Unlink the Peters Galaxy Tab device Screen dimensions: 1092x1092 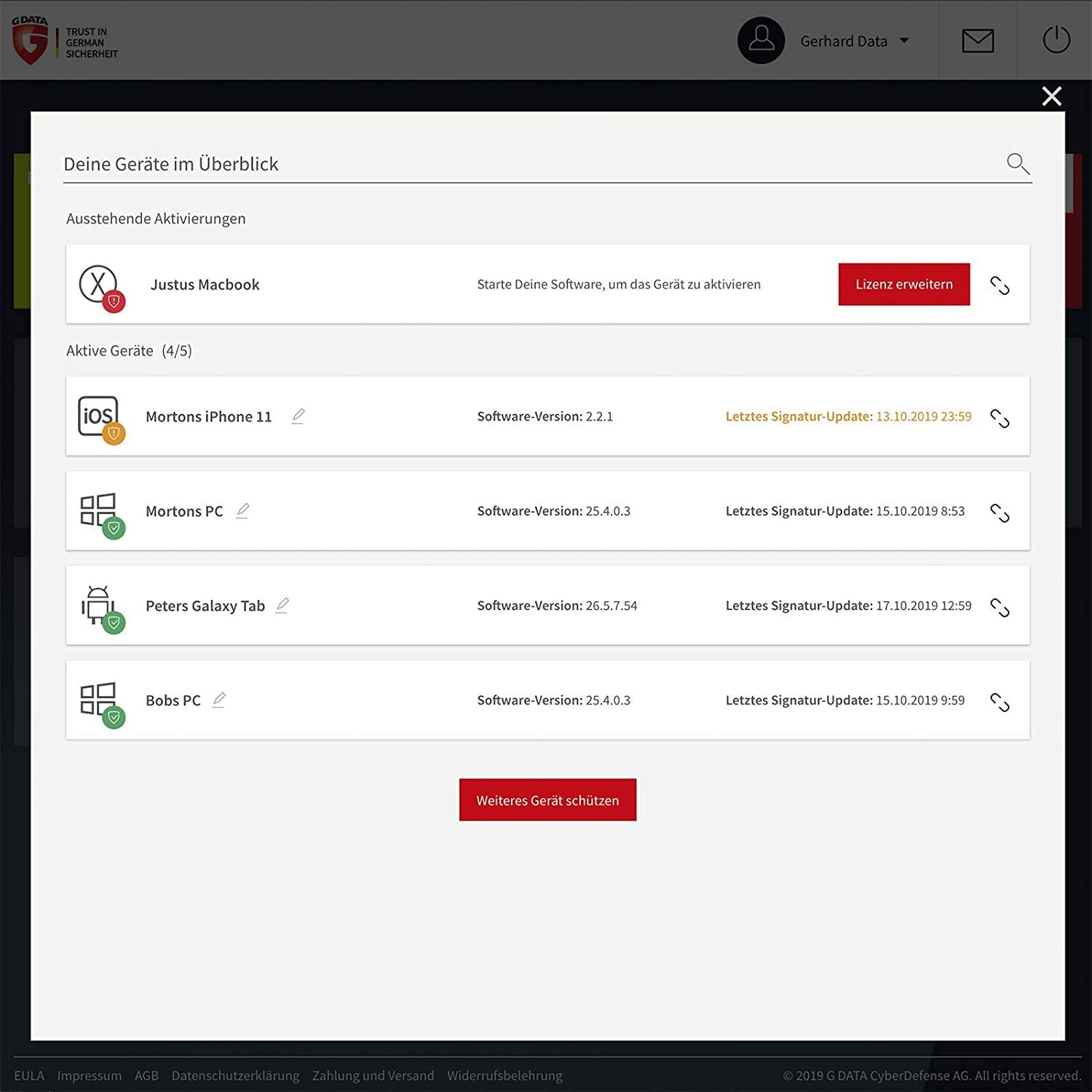tap(1000, 607)
